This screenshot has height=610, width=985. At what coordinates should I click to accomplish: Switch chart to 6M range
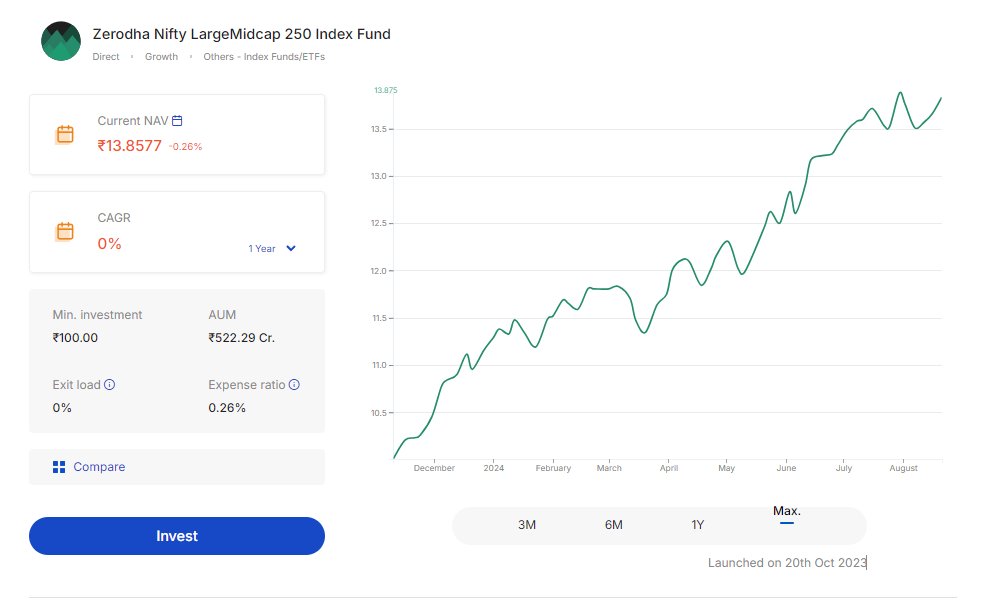point(614,525)
